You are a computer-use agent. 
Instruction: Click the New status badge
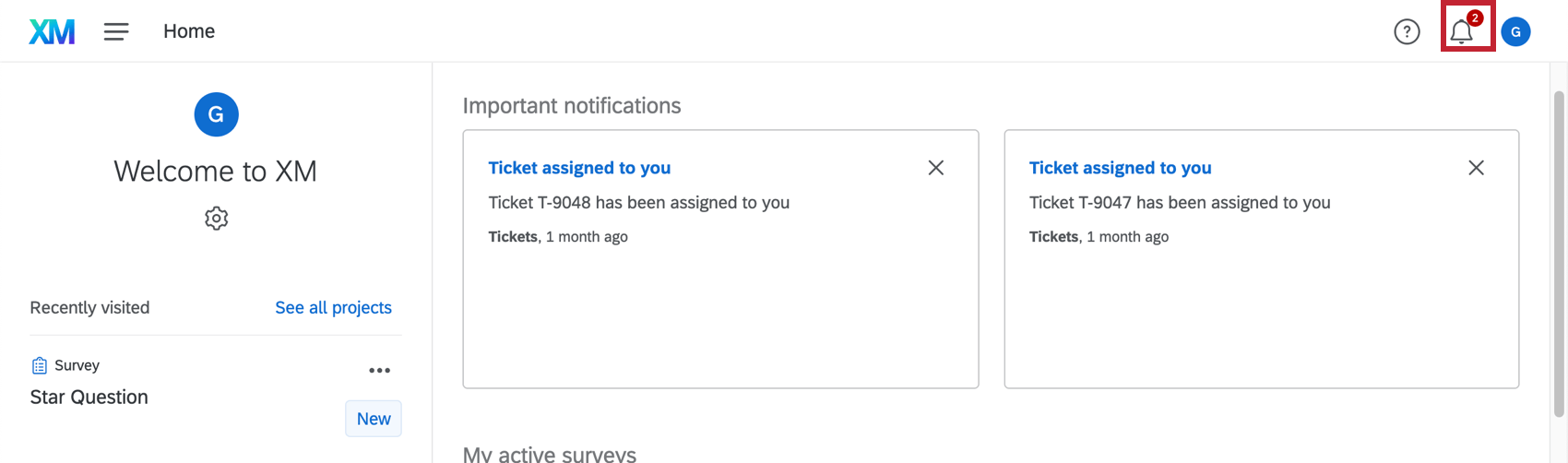coord(374,419)
